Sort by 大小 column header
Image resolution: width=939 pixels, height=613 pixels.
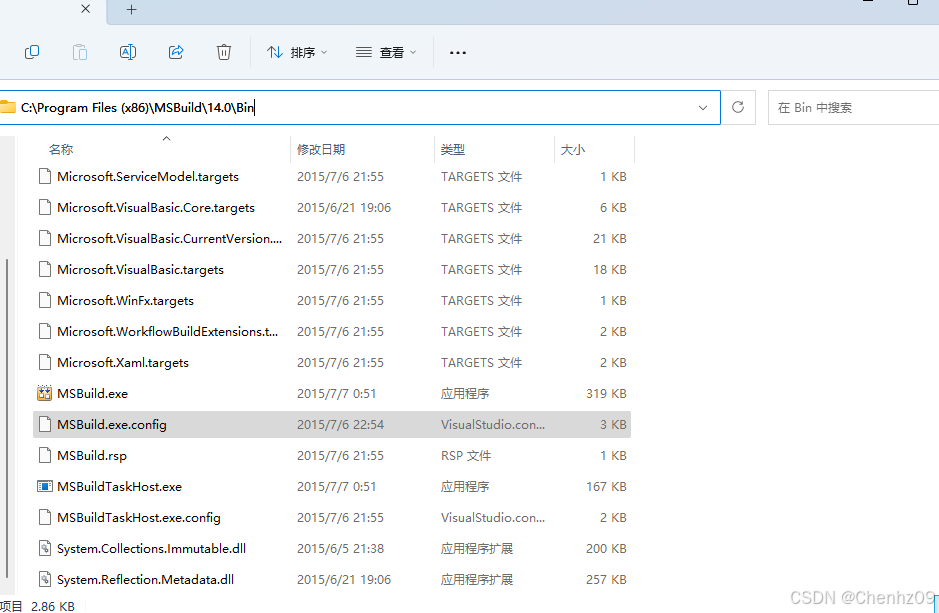pos(573,150)
